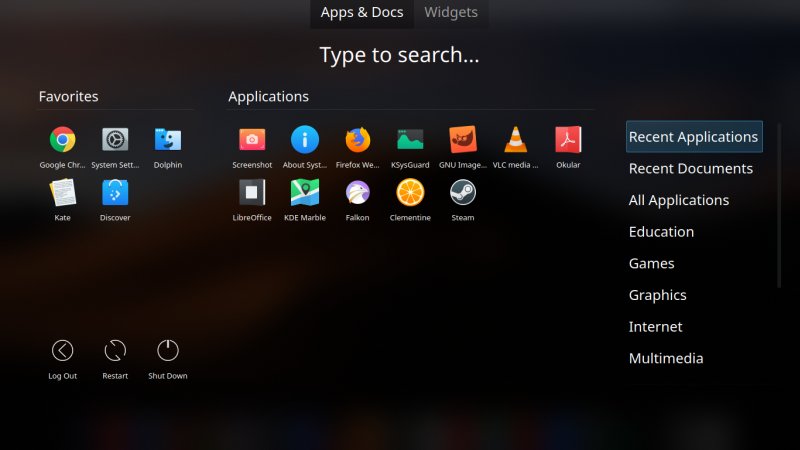Show the Multimedia category
Viewport: 800px width, 450px height.
665,358
